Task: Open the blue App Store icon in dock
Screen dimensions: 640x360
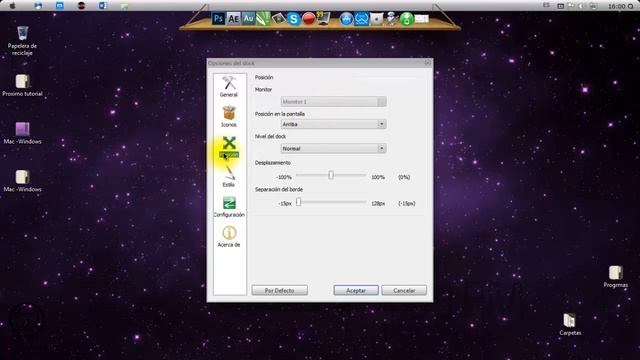Action: tap(346, 19)
